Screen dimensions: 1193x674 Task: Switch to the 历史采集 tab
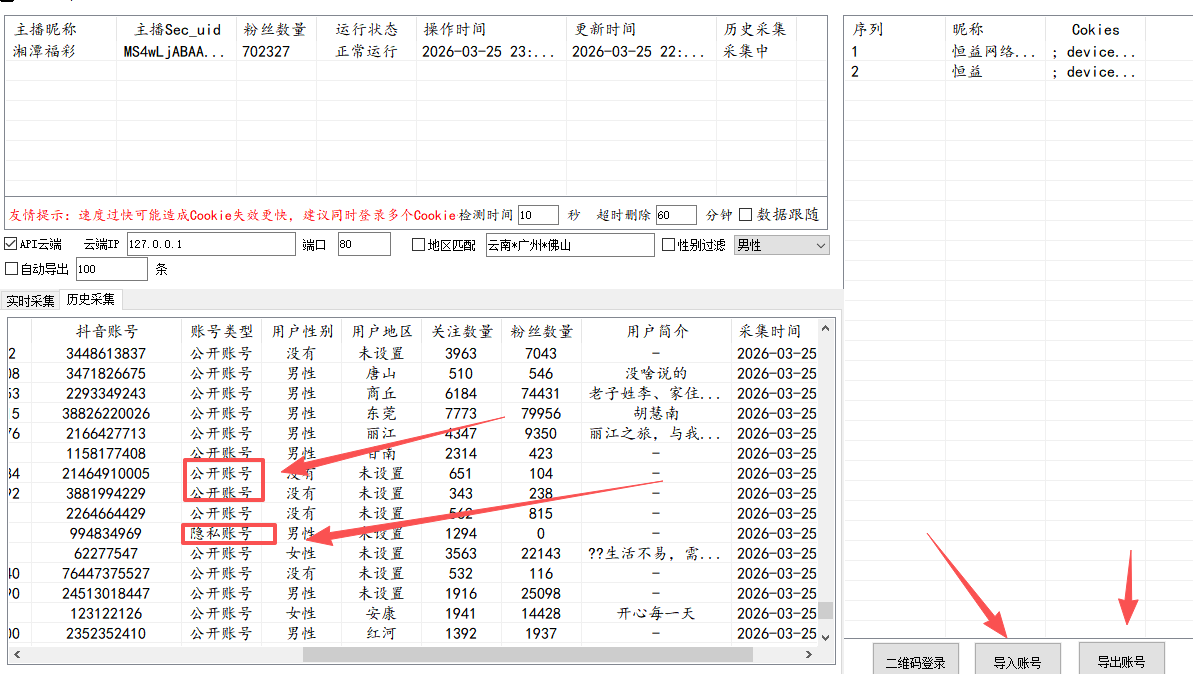pyautogui.click(x=90, y=300)
